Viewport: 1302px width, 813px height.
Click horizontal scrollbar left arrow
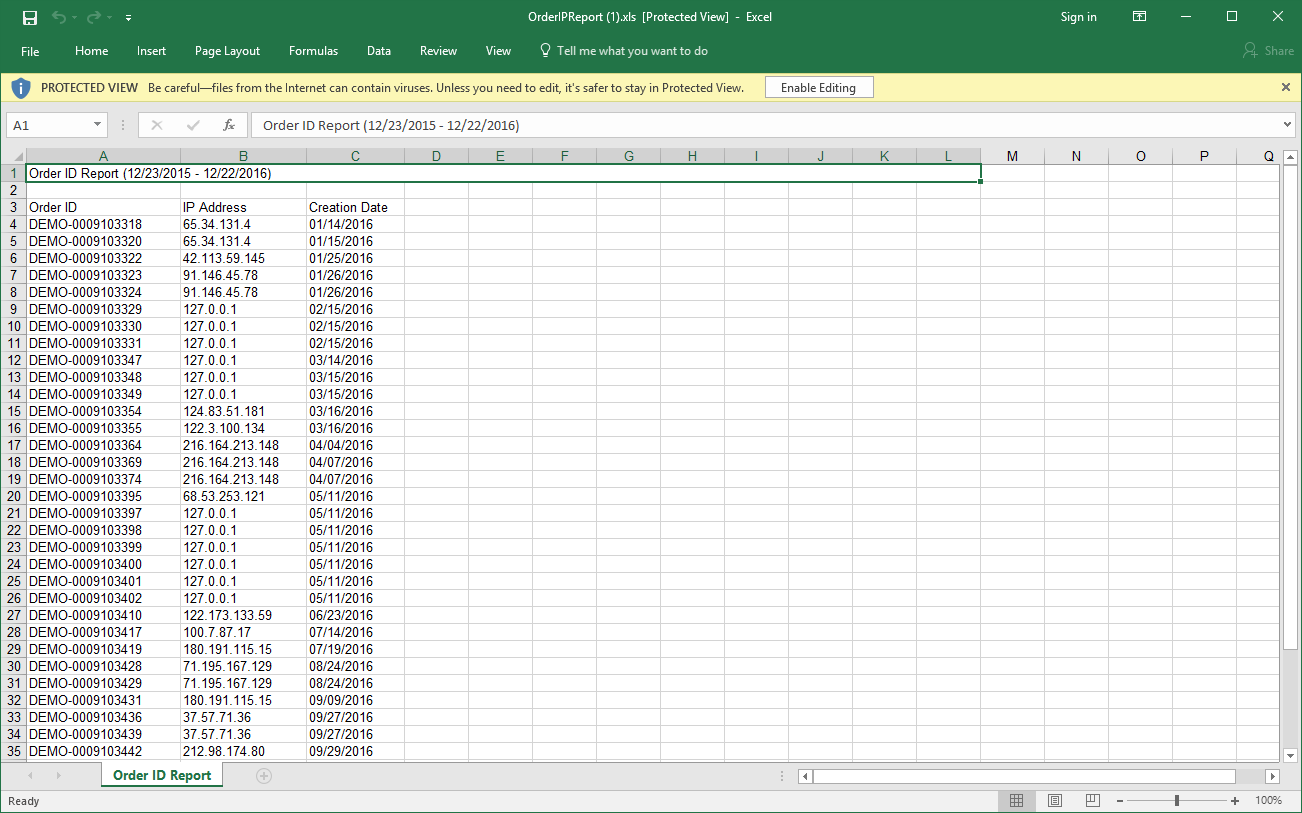(x=805, y=776)
